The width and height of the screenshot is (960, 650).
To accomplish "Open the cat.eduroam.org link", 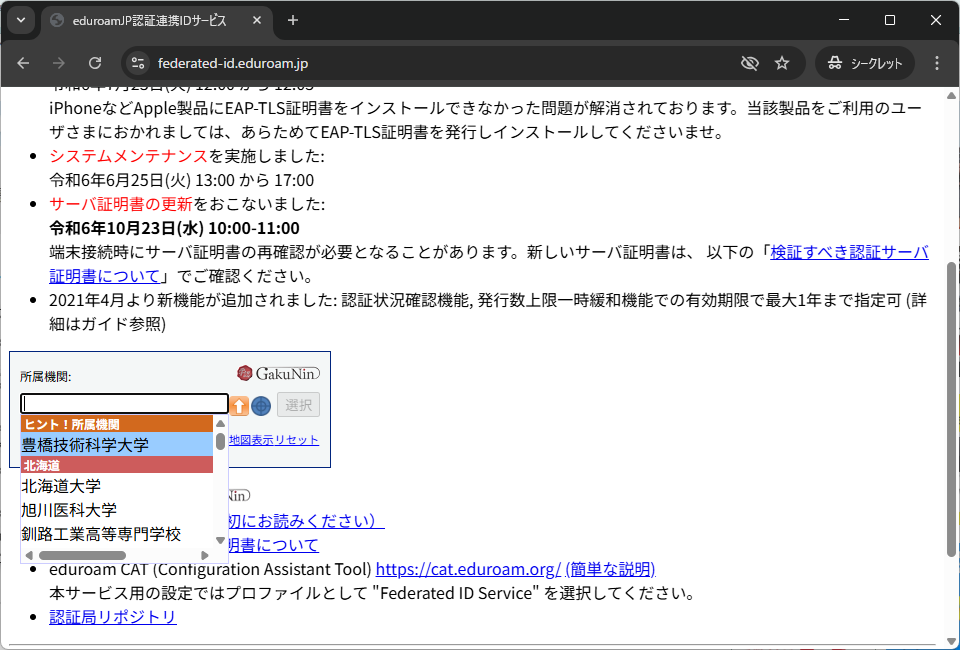I will pos(468,569).
